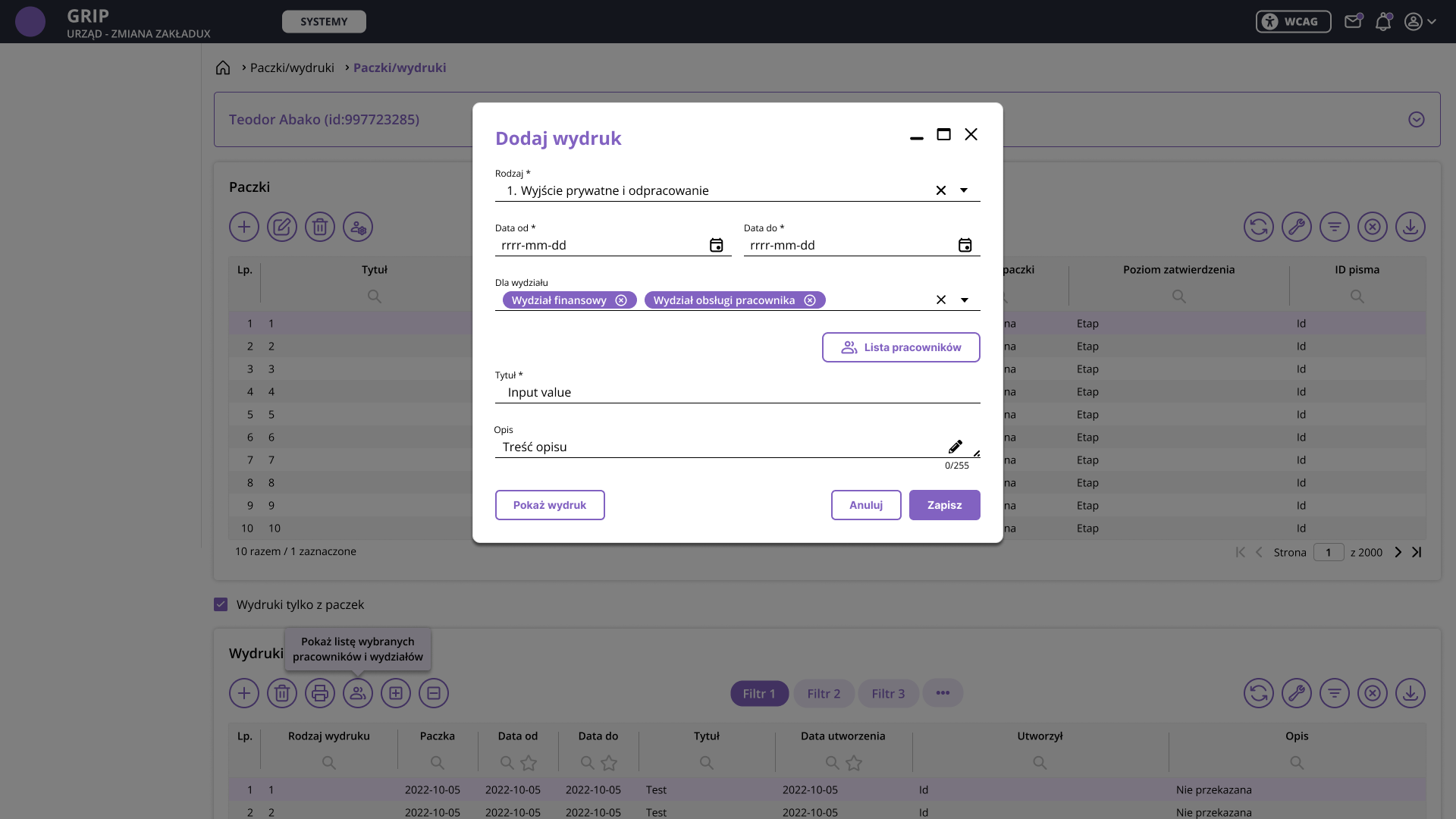The image size is (1456, 819).
Task: Select the Filtr 2 tab
Action: (824, 693)
